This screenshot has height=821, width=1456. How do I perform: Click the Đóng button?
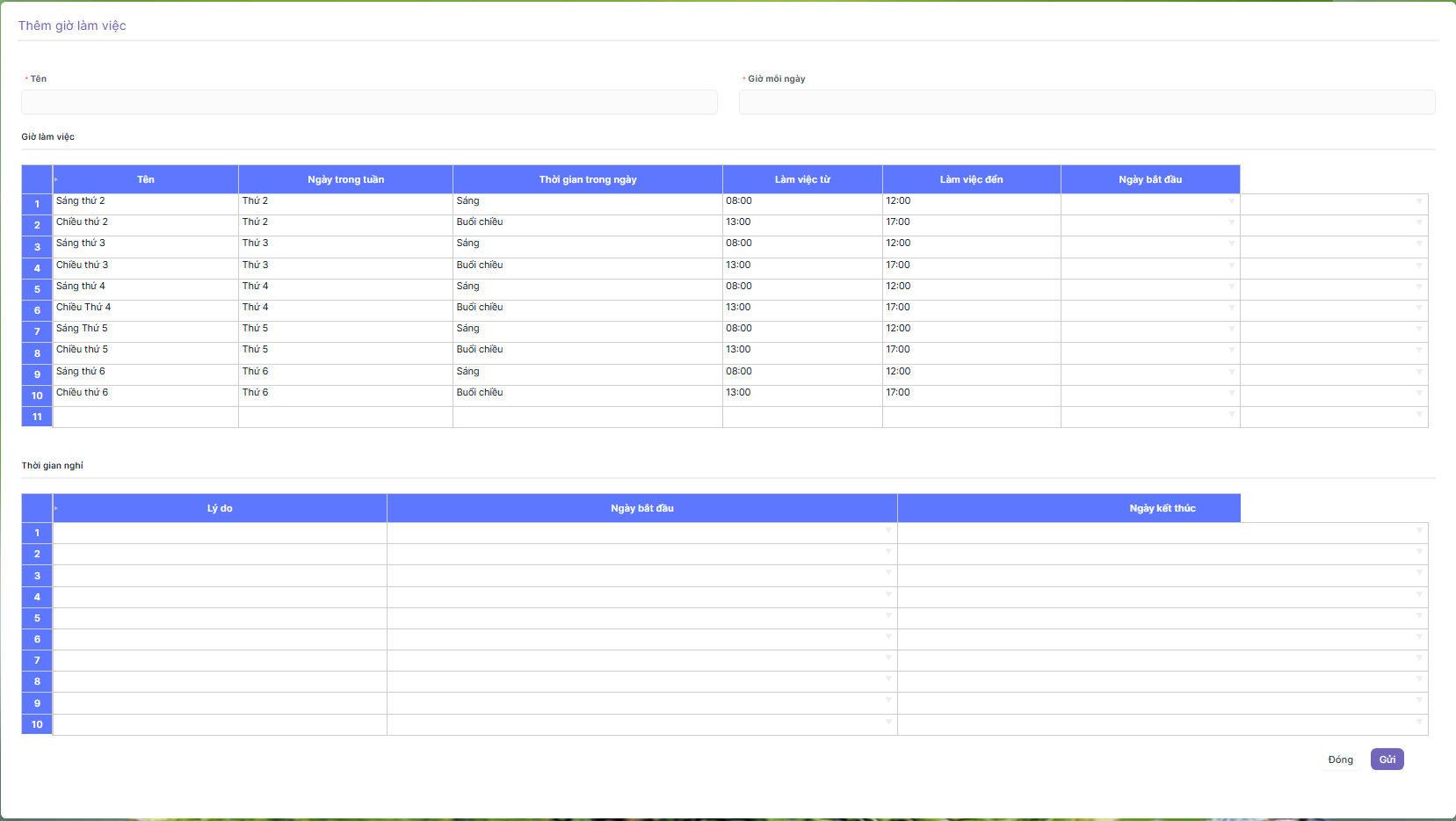1340,759
